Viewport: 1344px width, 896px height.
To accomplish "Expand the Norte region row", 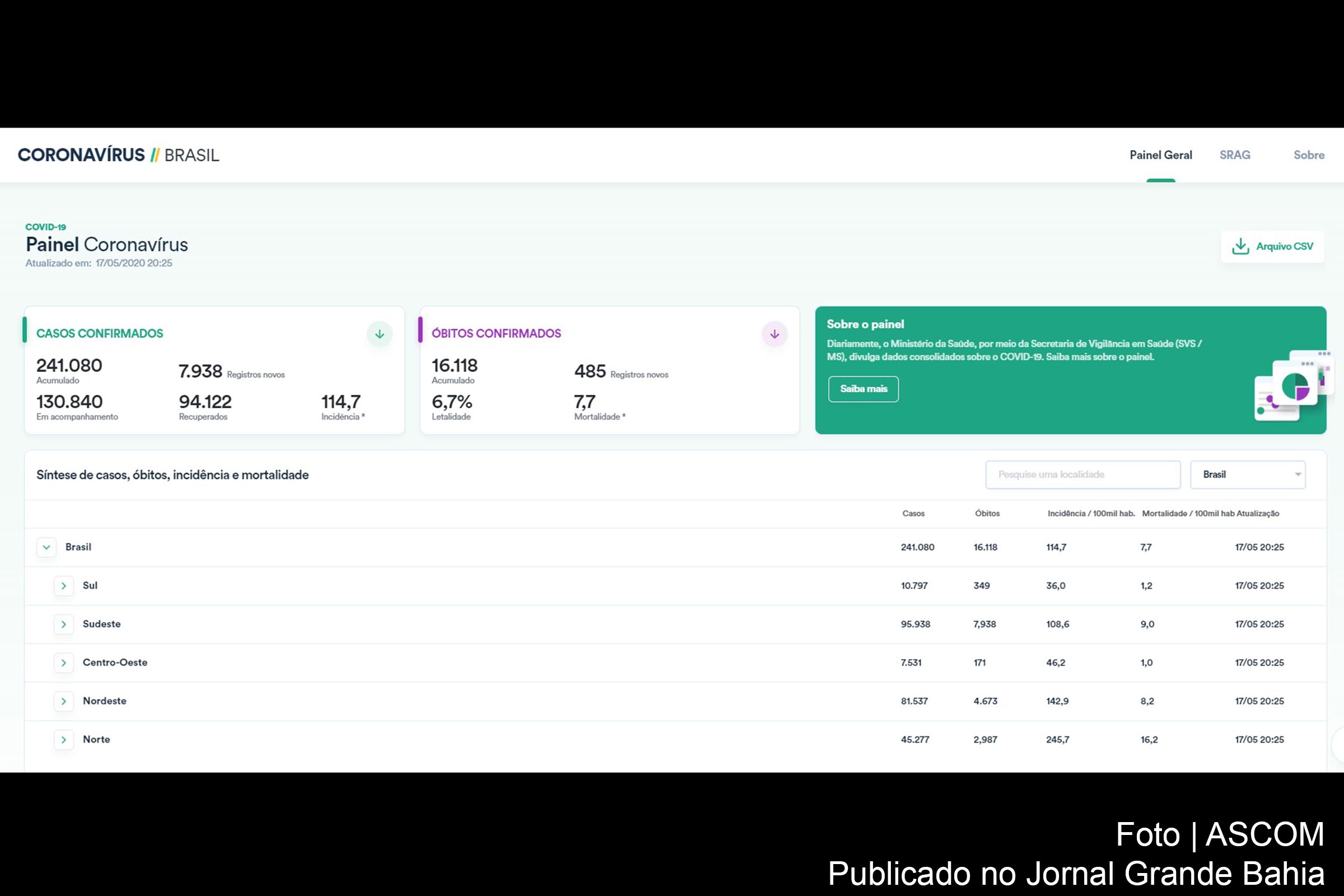I will [x=63, y=739].
